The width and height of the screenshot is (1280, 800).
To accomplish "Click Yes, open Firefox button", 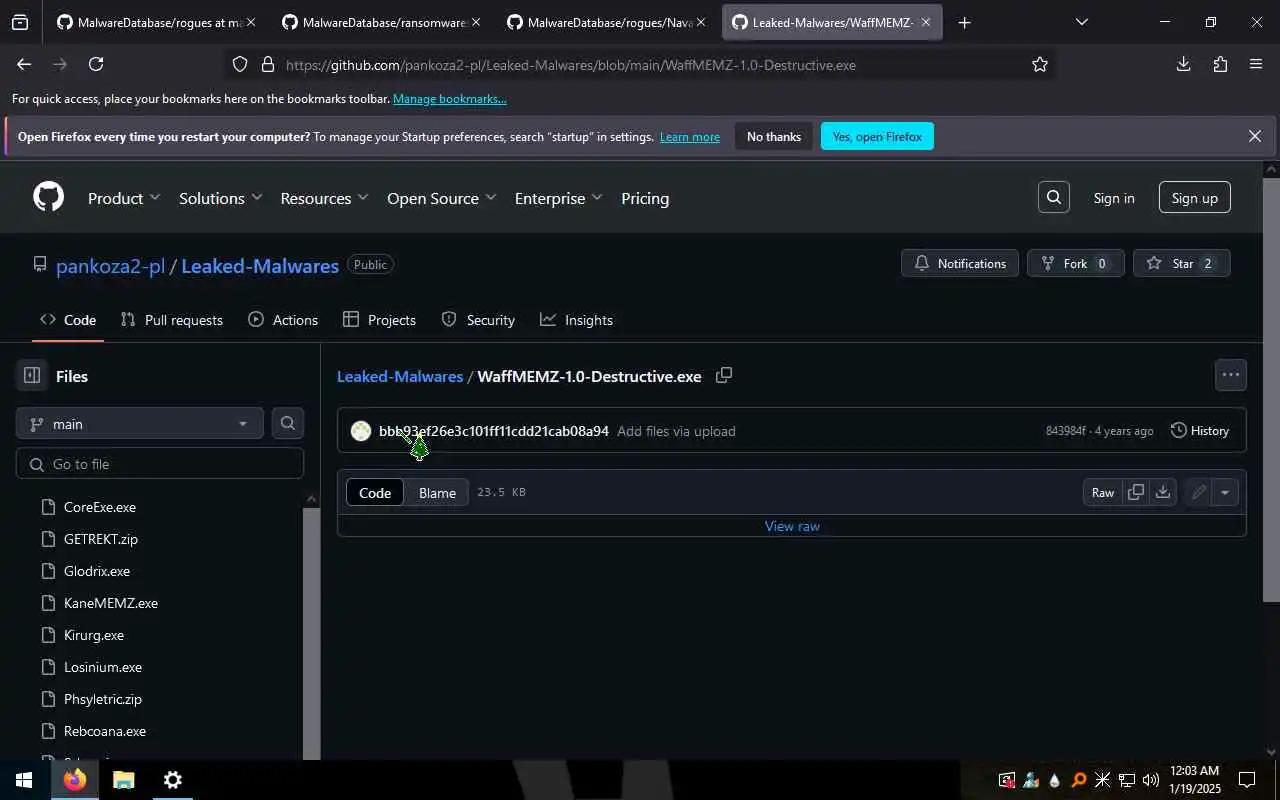I will [x=877, y=136].
